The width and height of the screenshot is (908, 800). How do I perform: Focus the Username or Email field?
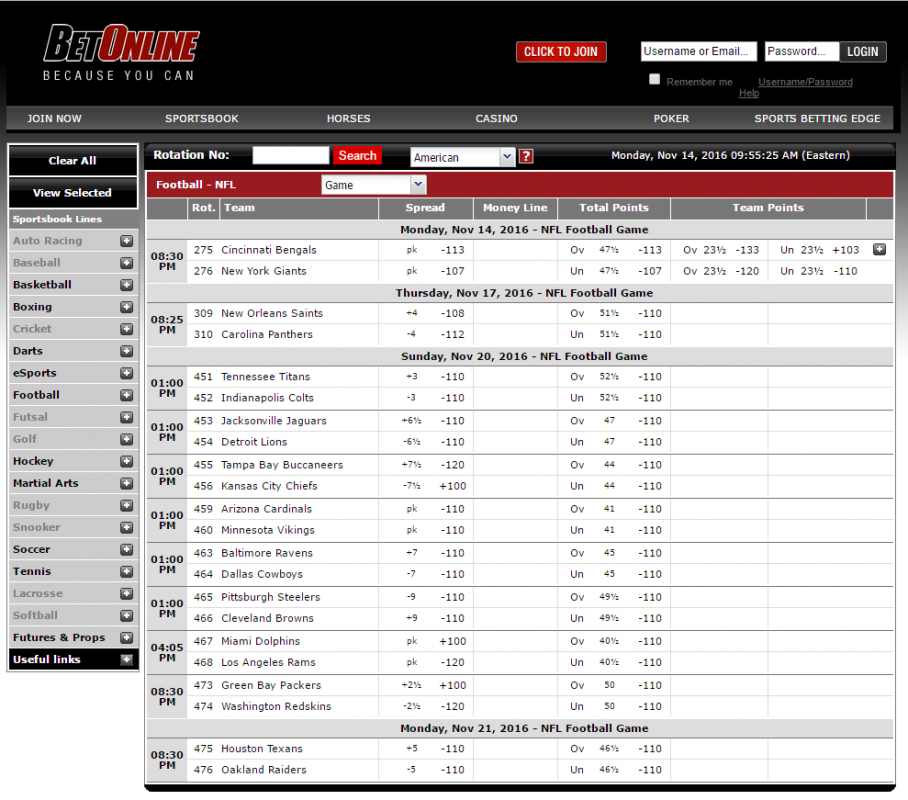click(x=698, y=52)
